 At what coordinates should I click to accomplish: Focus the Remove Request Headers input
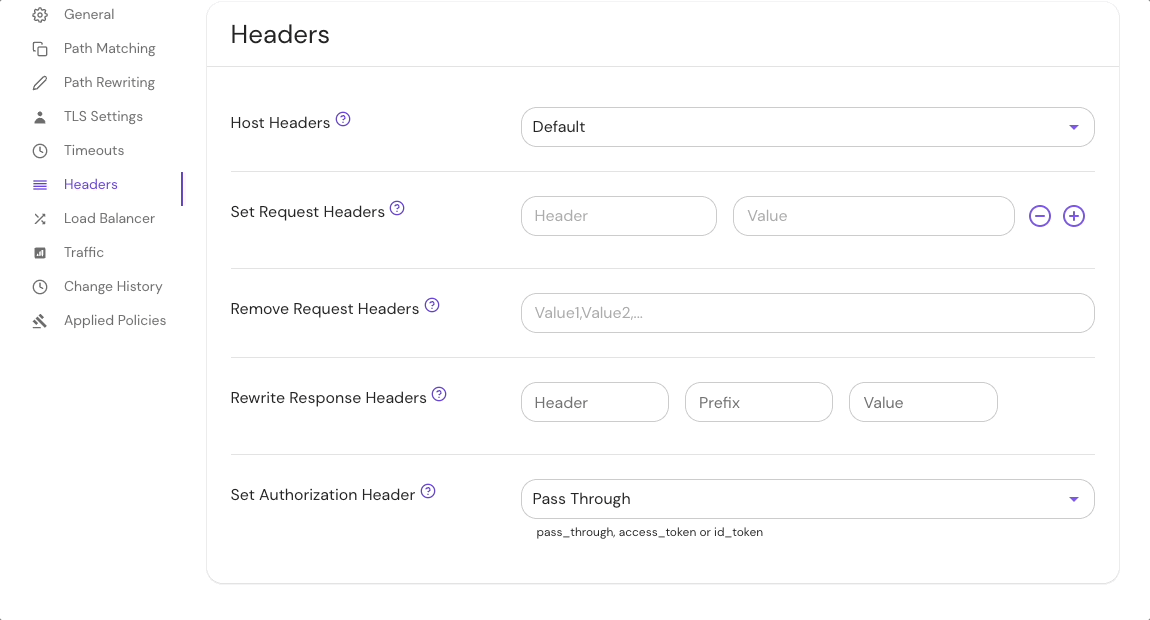tap(807, 313)
